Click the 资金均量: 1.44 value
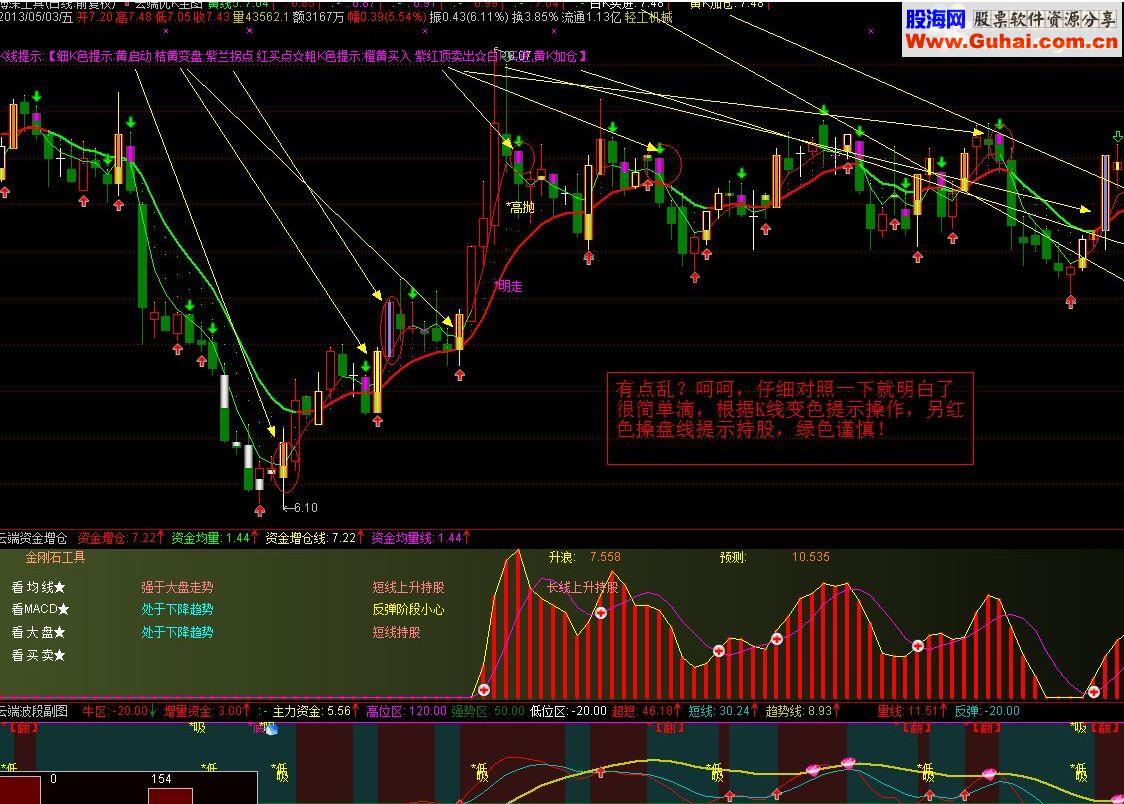The image size is (1124, 804). pyautogui.click(x=214, y=537)
